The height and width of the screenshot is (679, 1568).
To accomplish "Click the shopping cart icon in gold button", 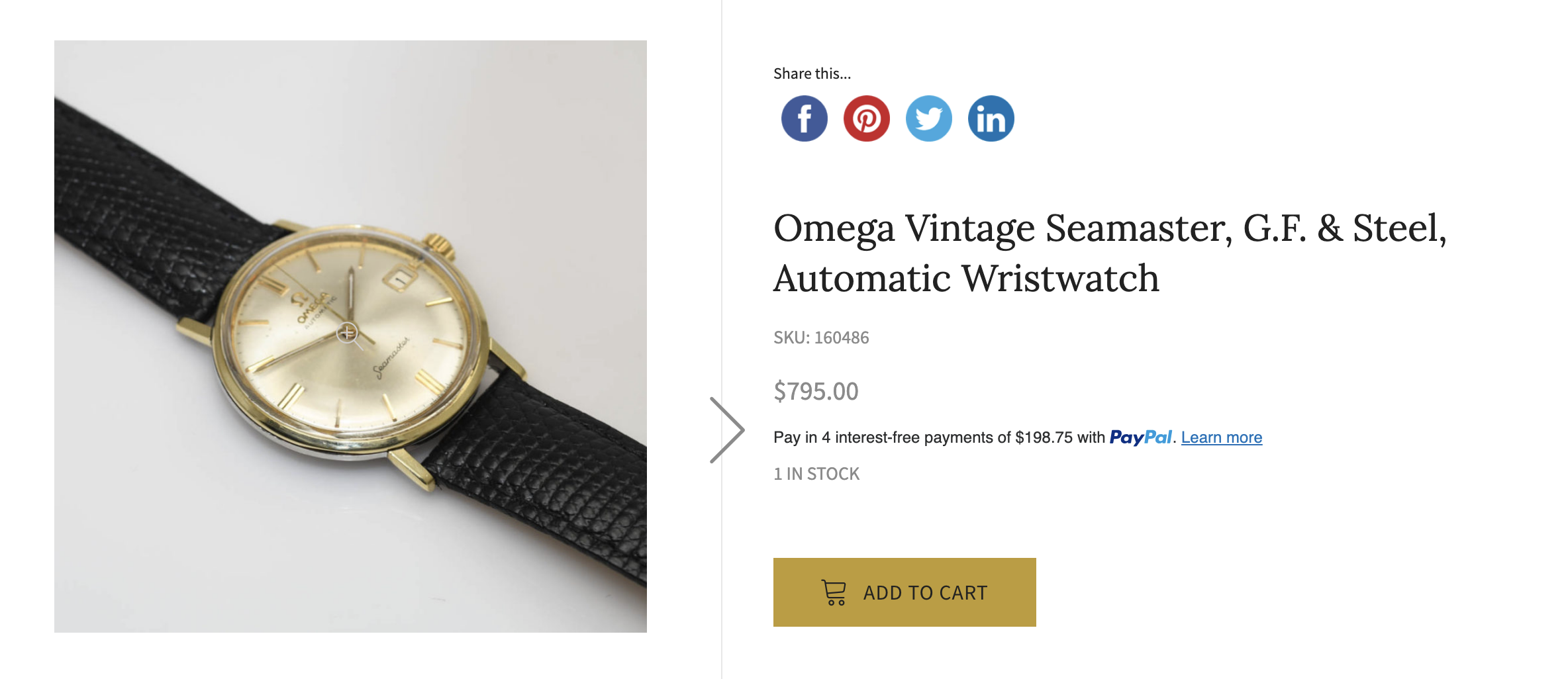I will tap(834, 592).
